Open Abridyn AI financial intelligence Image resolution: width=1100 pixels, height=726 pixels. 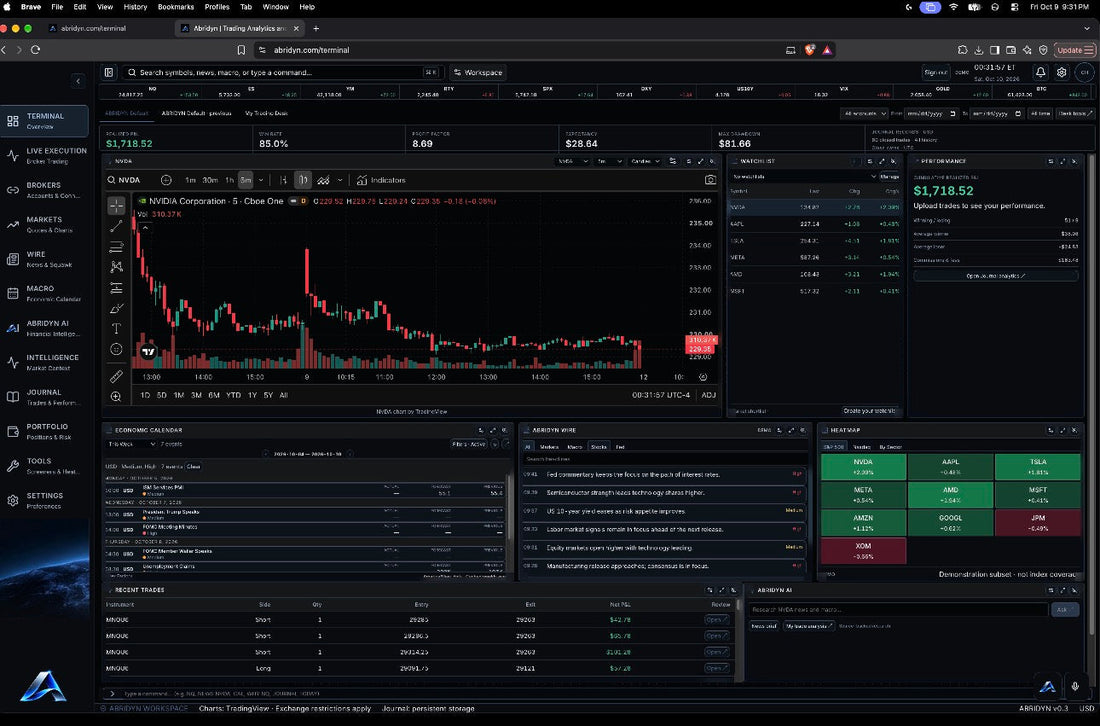45,328
